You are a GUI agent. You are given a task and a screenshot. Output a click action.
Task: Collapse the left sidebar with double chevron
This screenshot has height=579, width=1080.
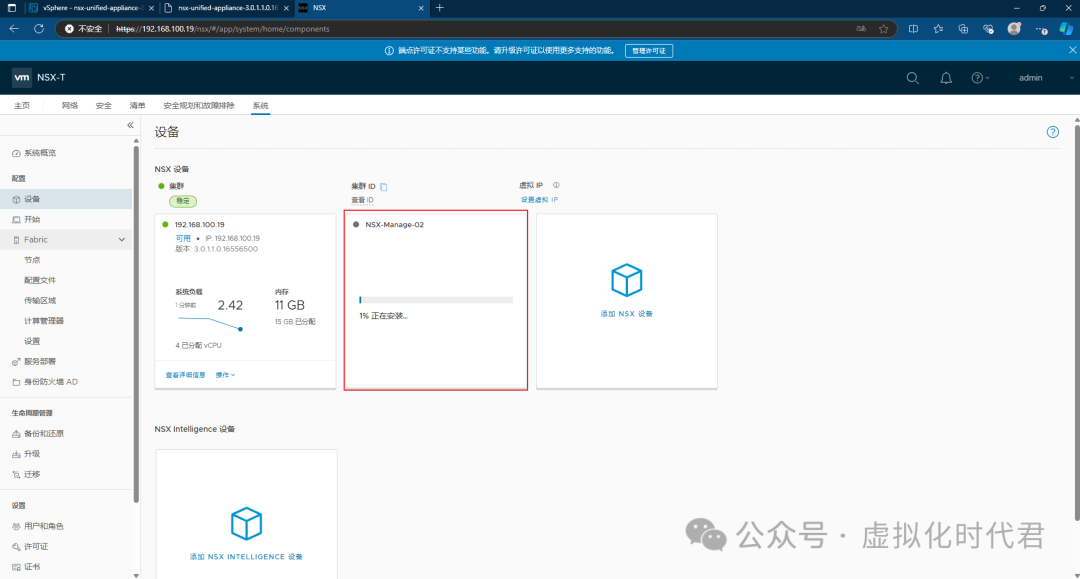(x=130, y=125)
